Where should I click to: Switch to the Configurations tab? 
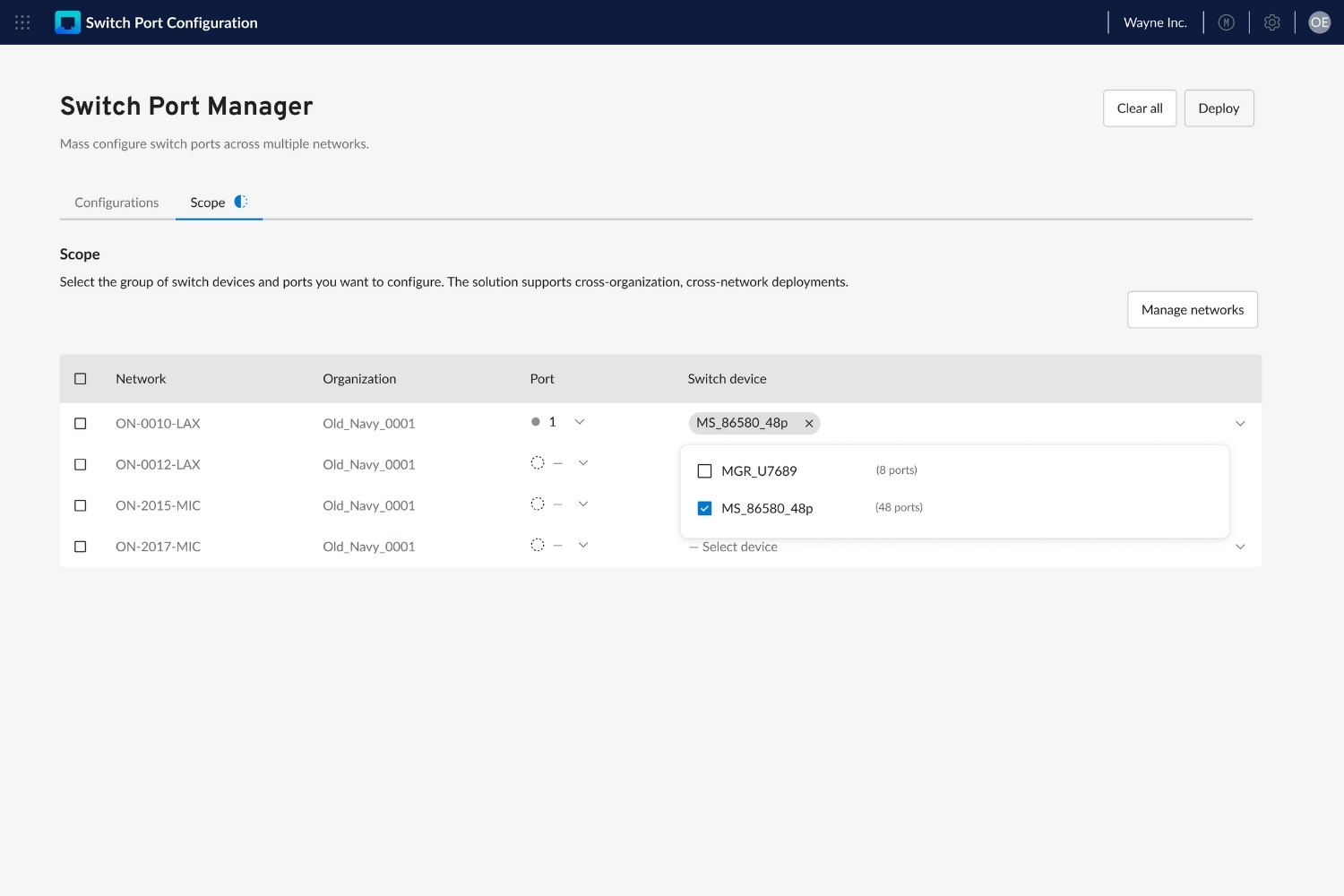(116, 202)
